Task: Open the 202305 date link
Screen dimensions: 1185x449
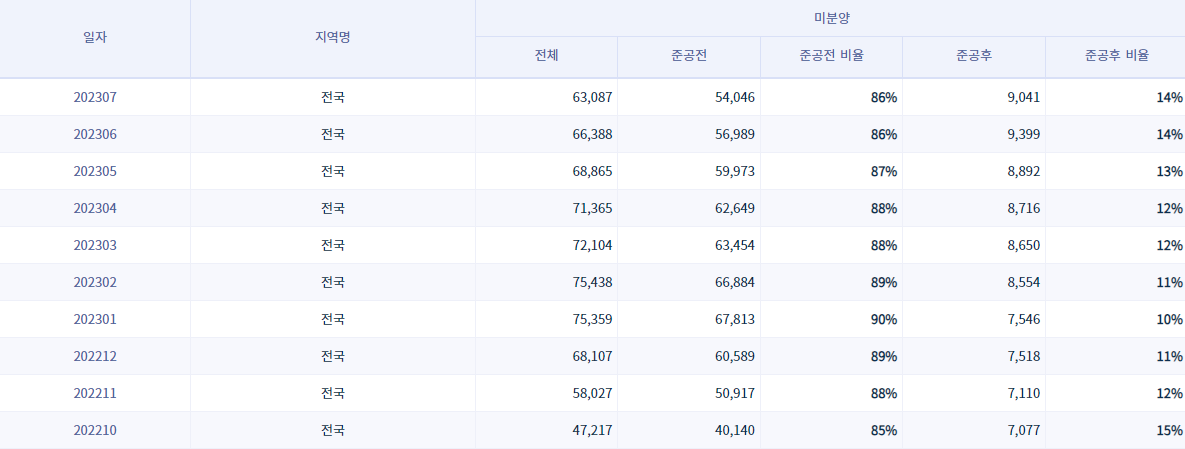Action: pos(95,171)
